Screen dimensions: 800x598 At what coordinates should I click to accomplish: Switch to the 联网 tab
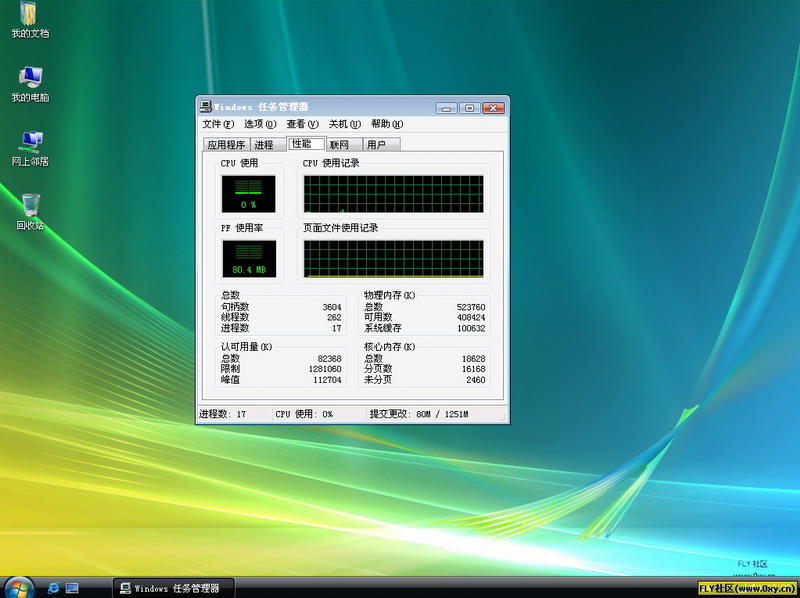click(x=339, y=145)
